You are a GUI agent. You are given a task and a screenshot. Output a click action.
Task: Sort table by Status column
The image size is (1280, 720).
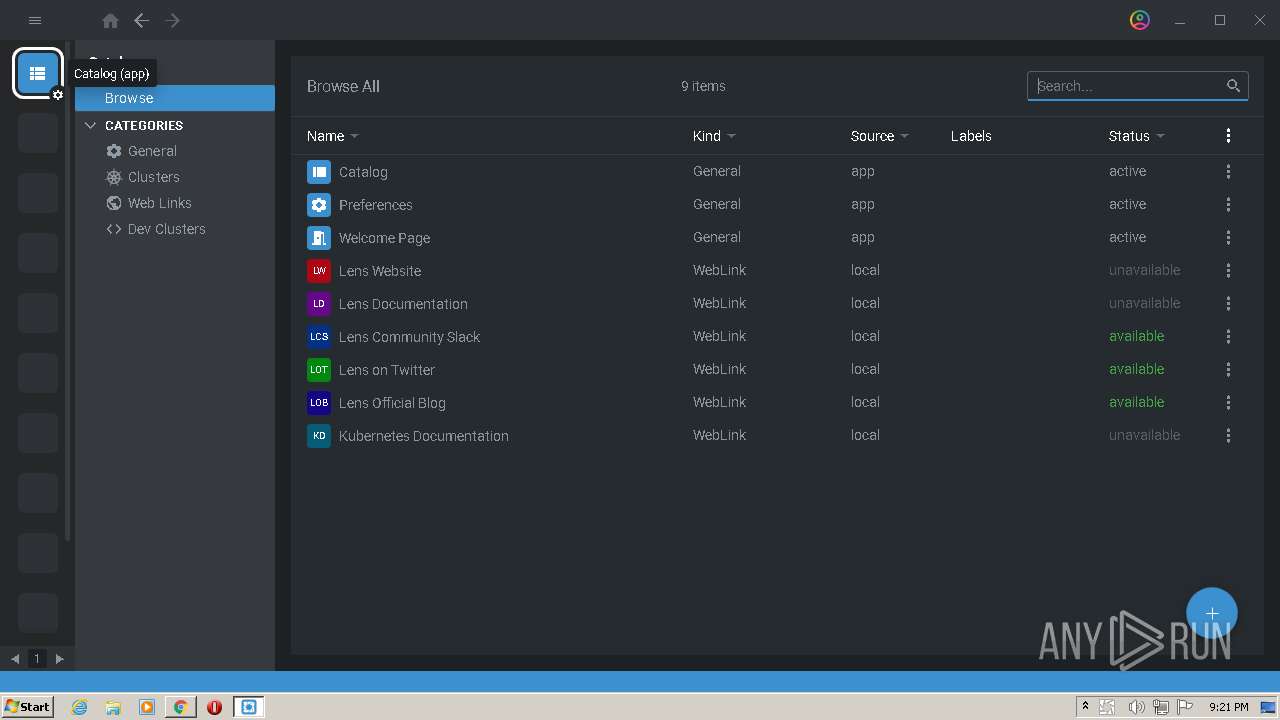point(1136,136)
